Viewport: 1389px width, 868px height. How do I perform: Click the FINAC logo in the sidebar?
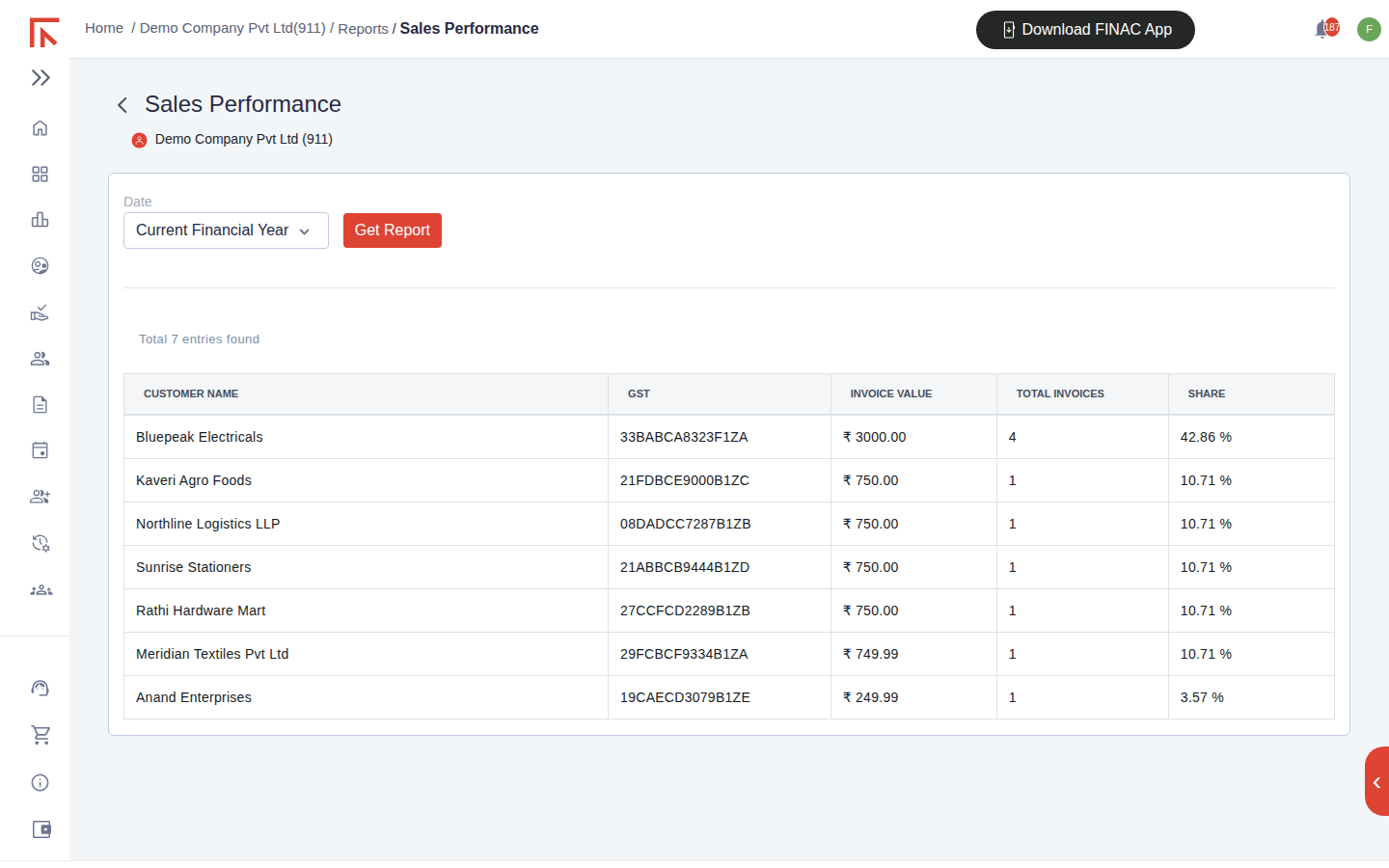pyautogui.click(x=44, y=33)
